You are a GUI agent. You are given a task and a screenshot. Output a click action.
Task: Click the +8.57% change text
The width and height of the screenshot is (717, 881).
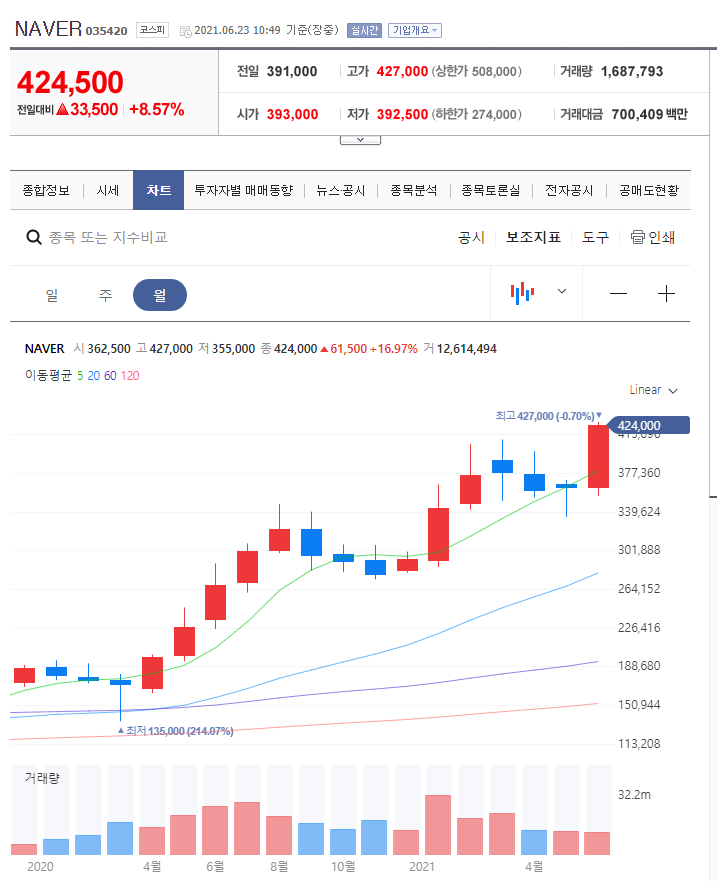tap(157, 110)
